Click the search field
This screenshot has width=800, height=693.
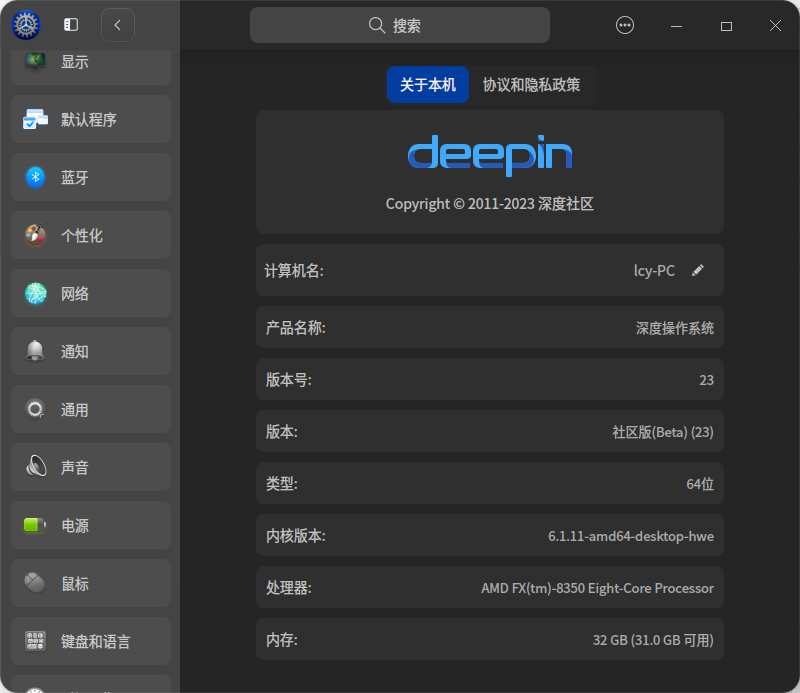[x=399, y=25]
